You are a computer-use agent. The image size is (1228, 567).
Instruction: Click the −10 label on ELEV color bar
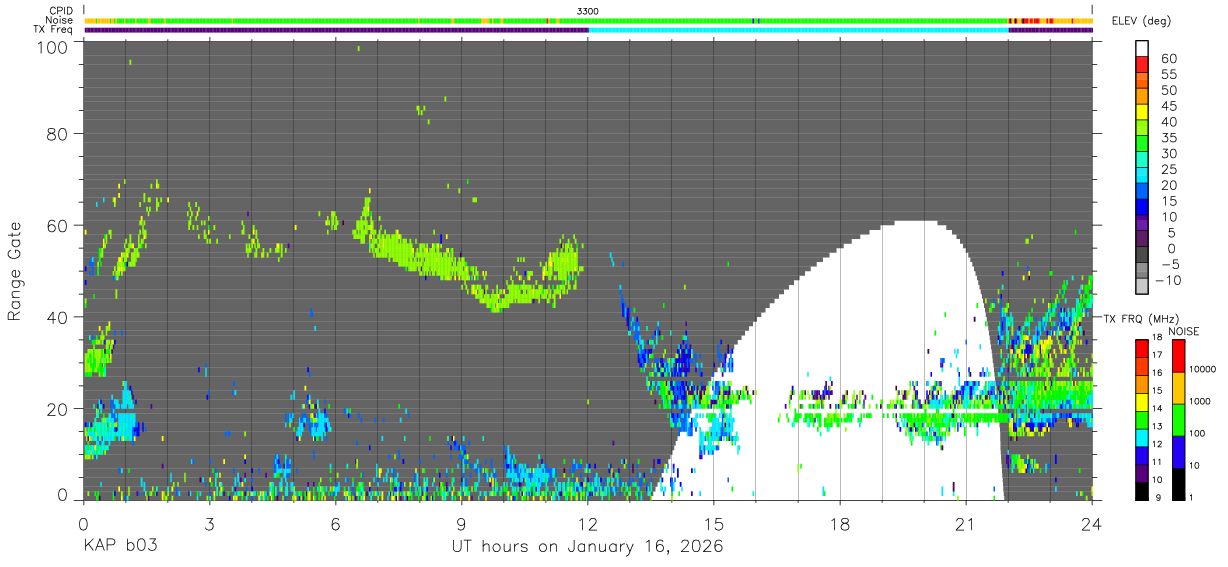pyautogui.click(x=1168, y=280)
